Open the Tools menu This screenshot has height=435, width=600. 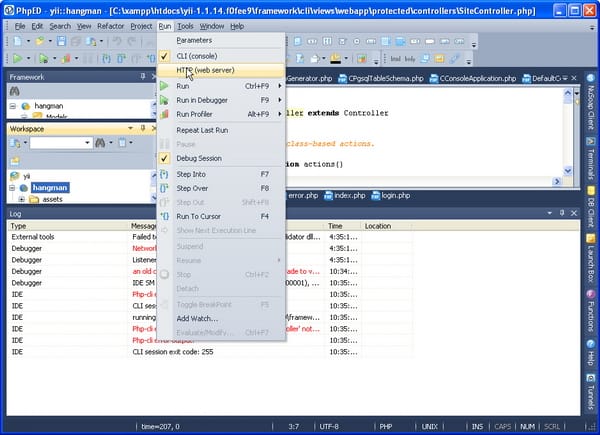click(186, 26)
